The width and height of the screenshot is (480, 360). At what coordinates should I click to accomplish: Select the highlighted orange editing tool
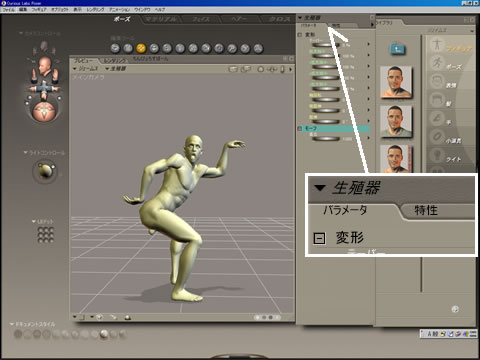(x=141, y=48)
